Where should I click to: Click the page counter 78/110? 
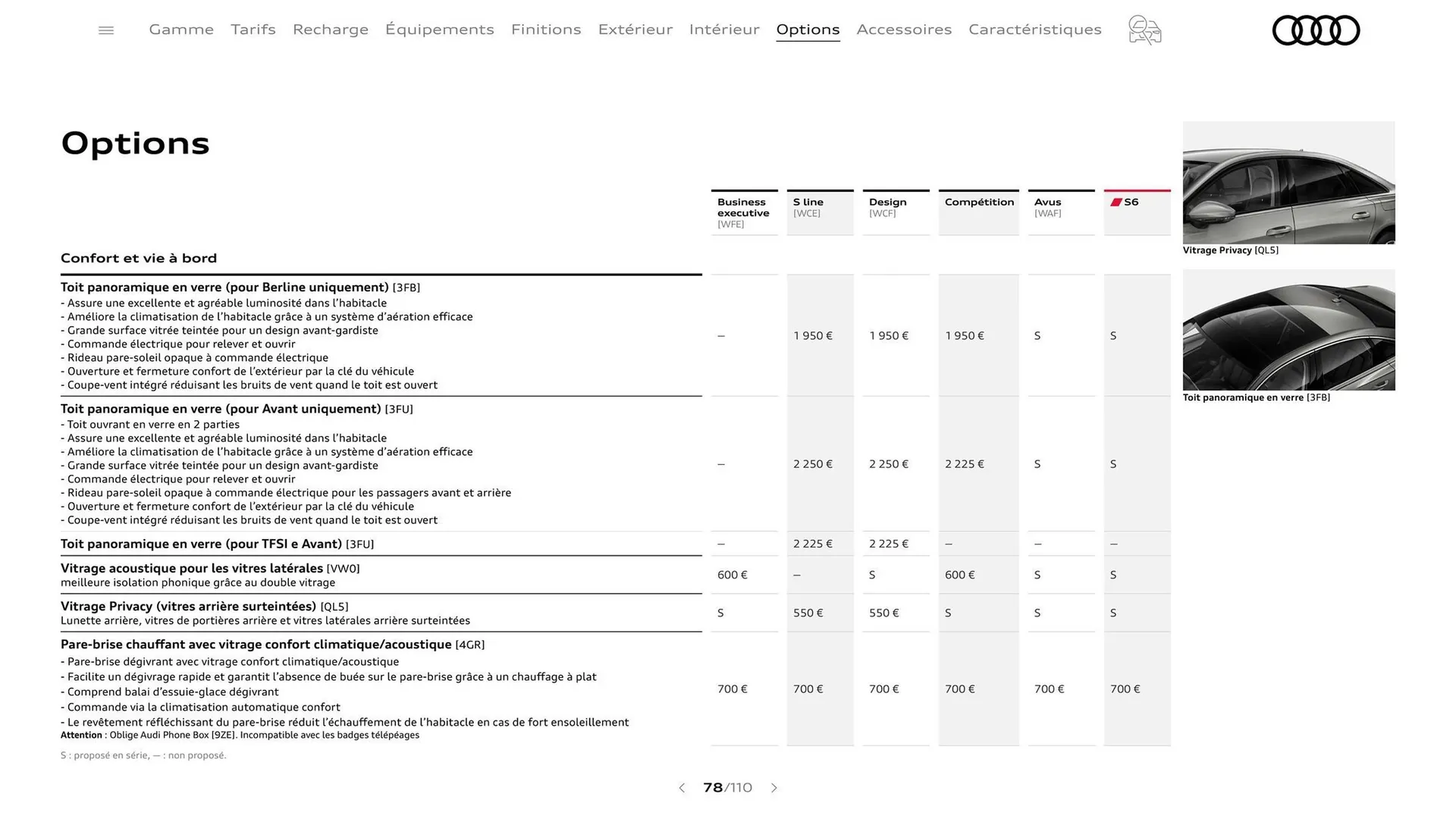727,788
